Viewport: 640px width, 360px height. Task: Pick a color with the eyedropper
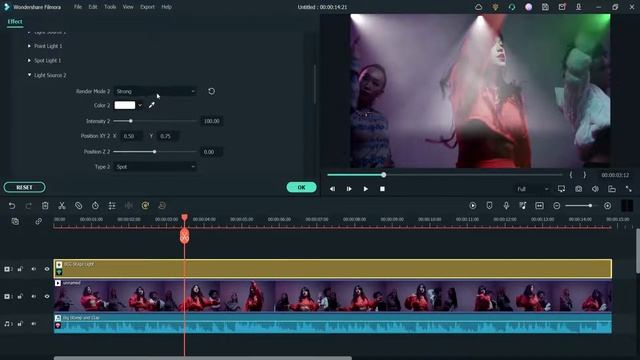tap(151, 105)
